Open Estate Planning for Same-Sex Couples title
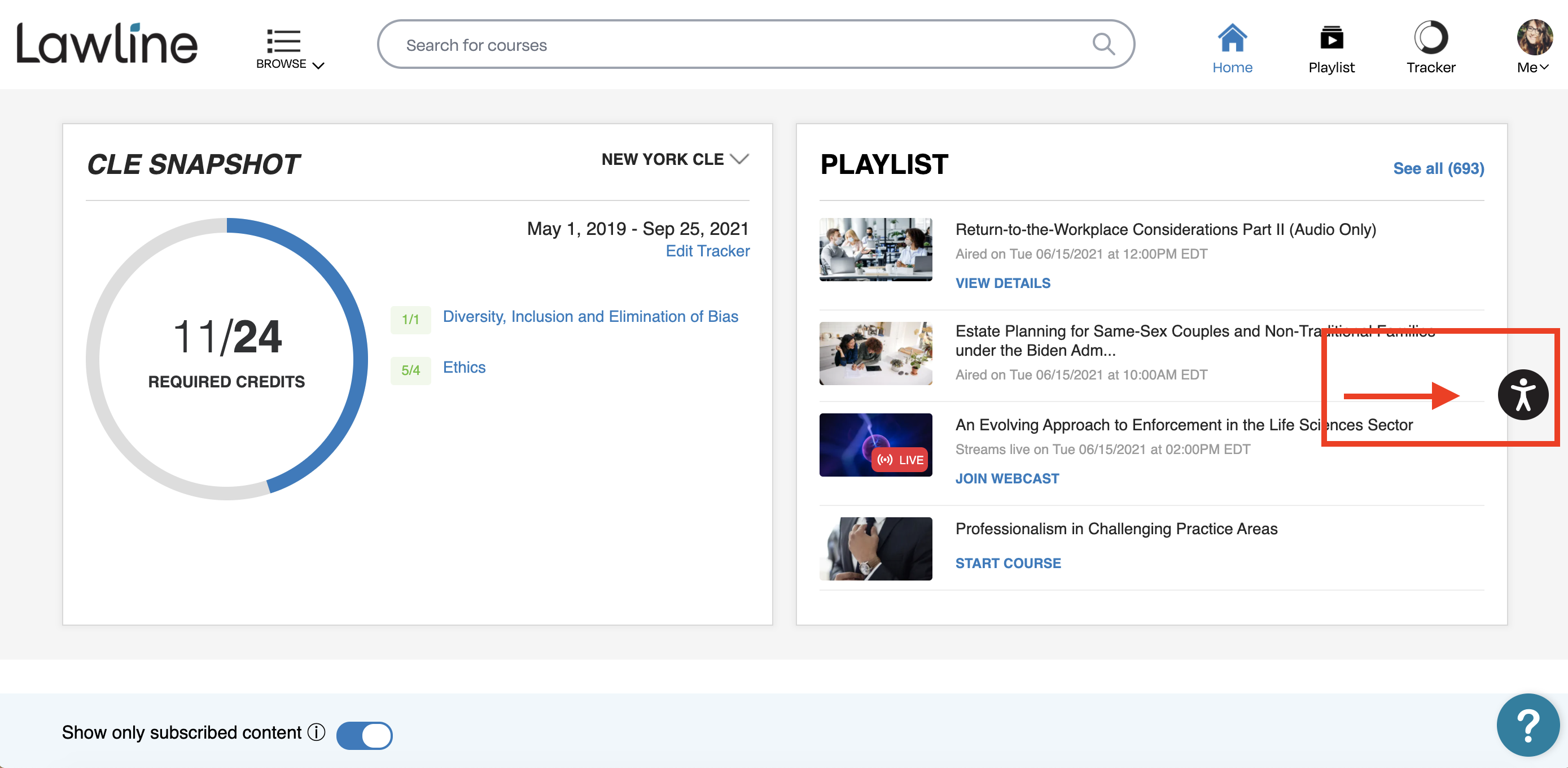 click(1195, 341)
